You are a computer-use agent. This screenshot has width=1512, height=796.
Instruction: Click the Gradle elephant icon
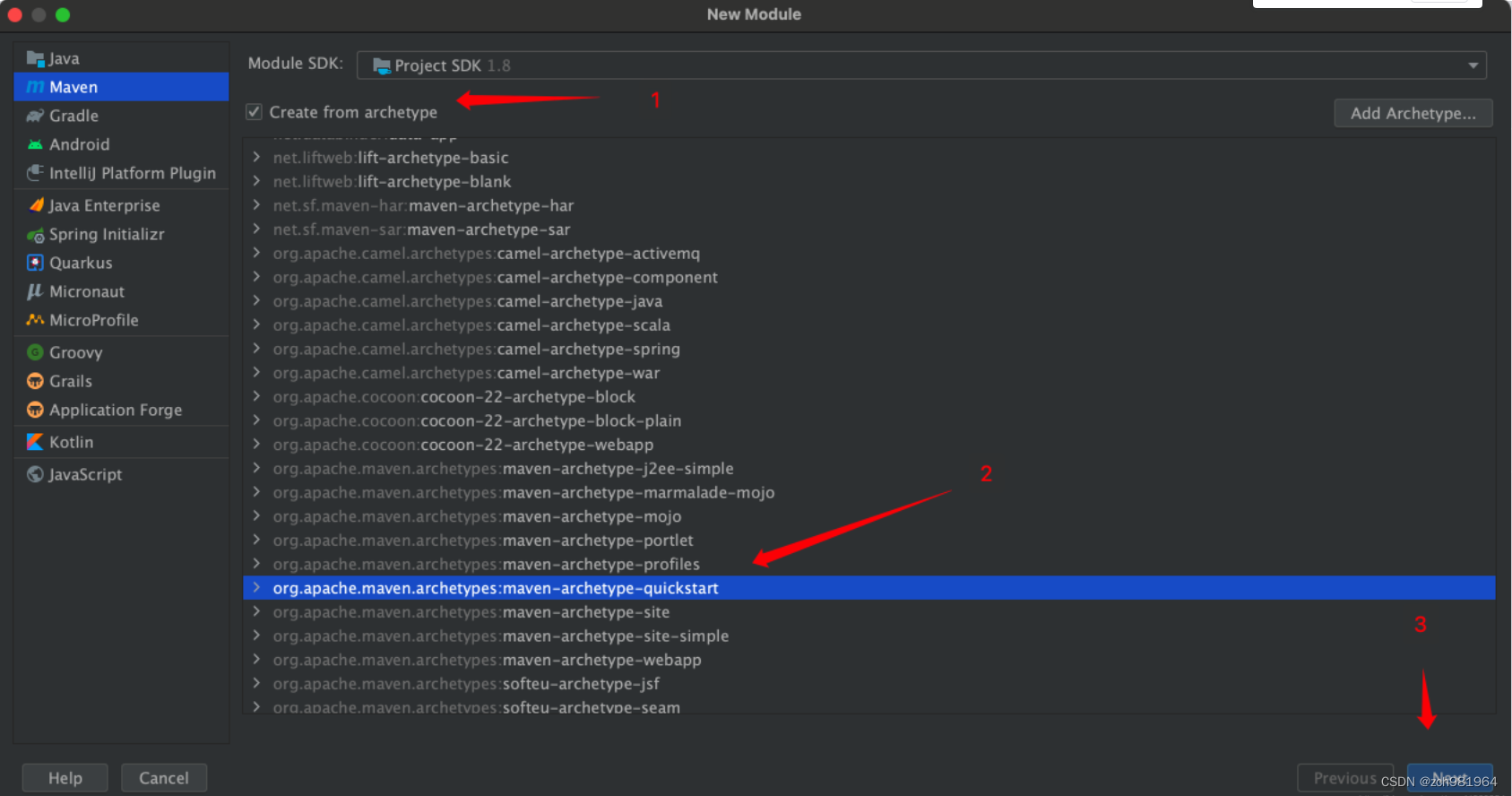click(x=35, y=116)
